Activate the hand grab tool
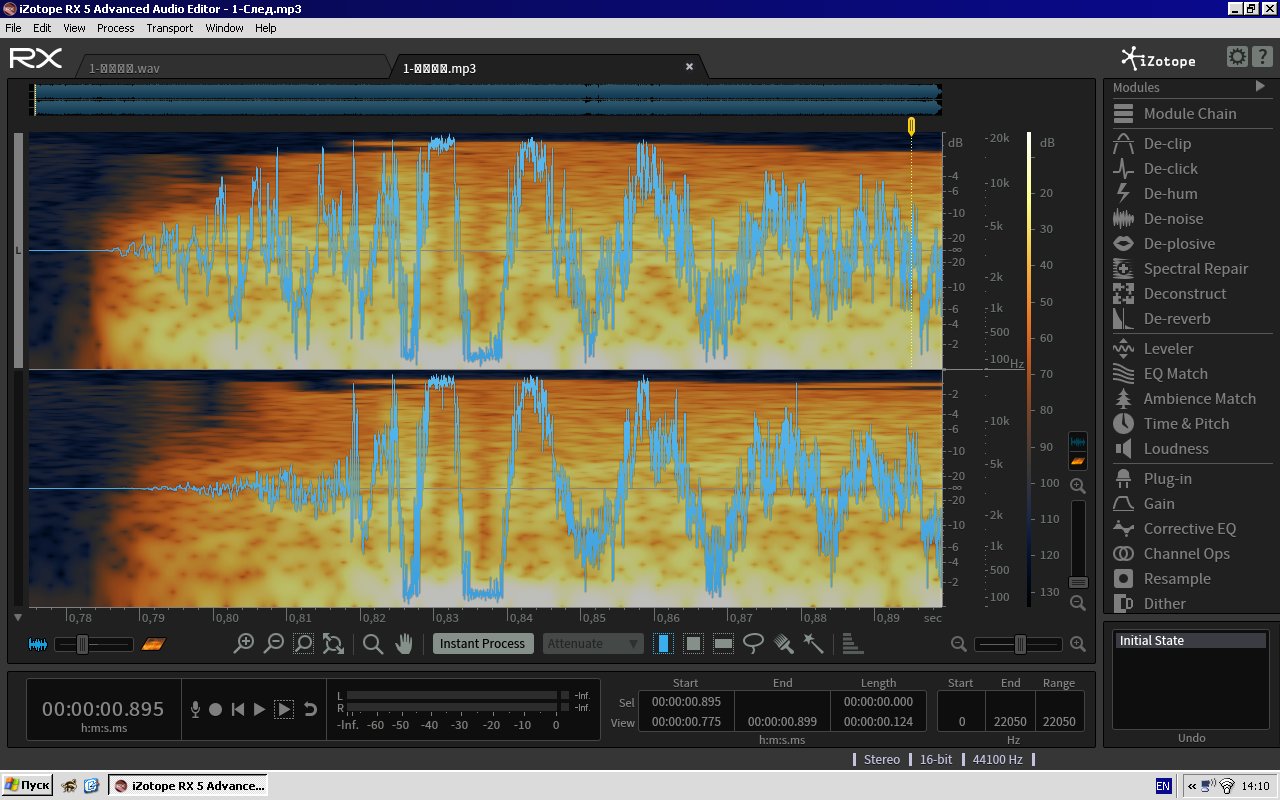The width and height of the screenshot is (1280, 800). click(404, 644)
